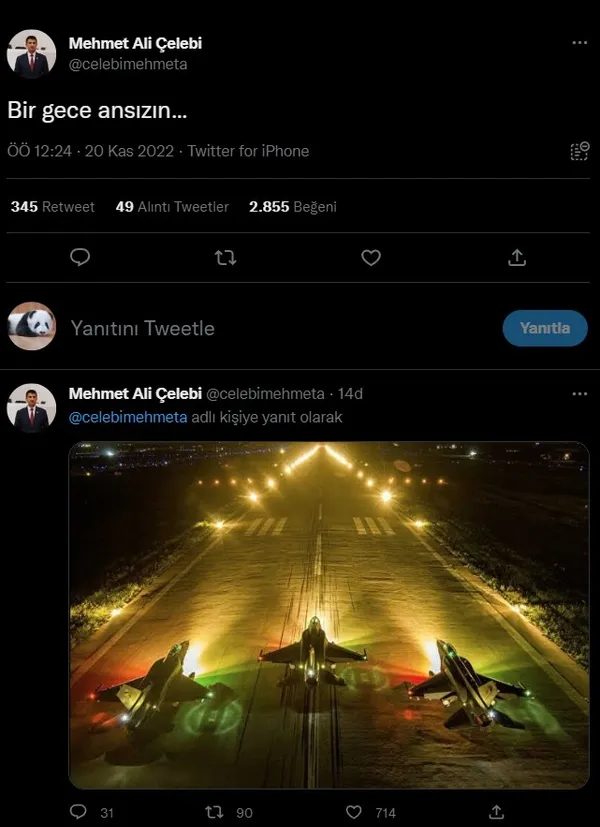This screenshot has width=600, height=827.
Task: Share the main tweet via share icon
Action: [517, 258]
